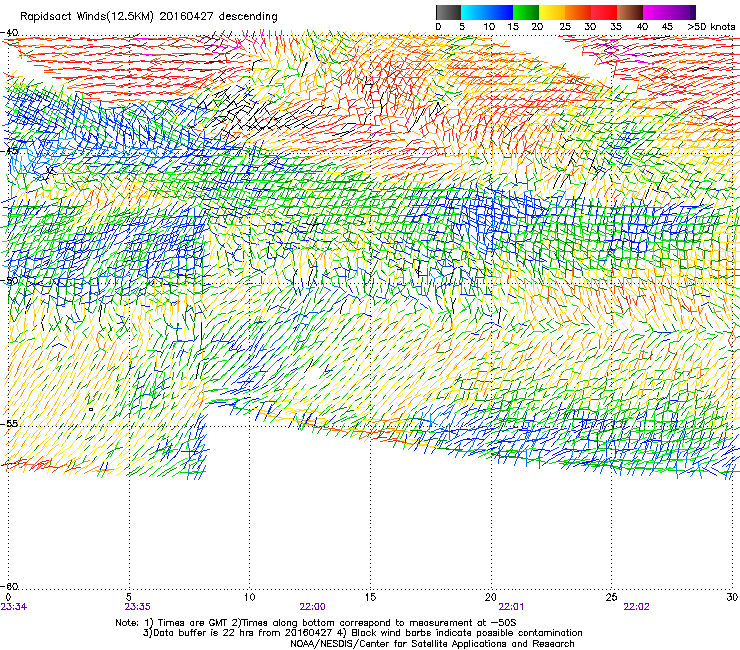The width and height of the screenshot is (740, 650).
Task: Click the '25' longitude label on the bottom axis
Action: pyautogui.click(x=612, y=597)
